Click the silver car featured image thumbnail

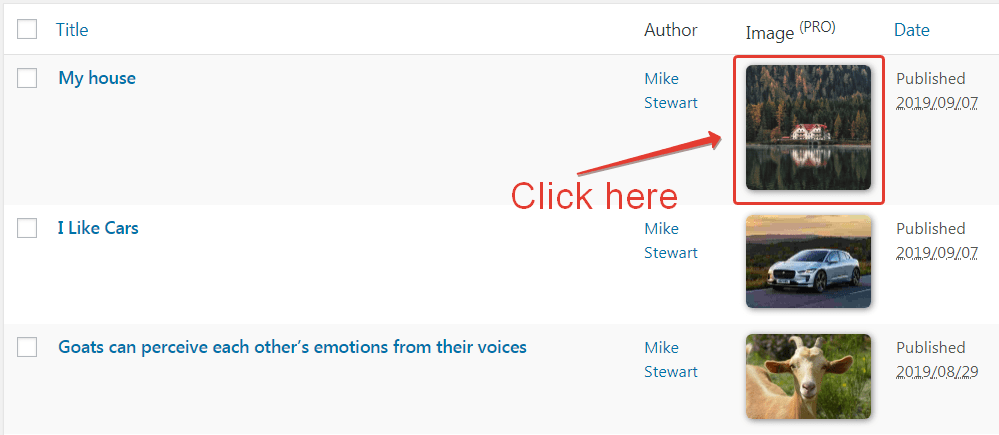click(809, 261)
